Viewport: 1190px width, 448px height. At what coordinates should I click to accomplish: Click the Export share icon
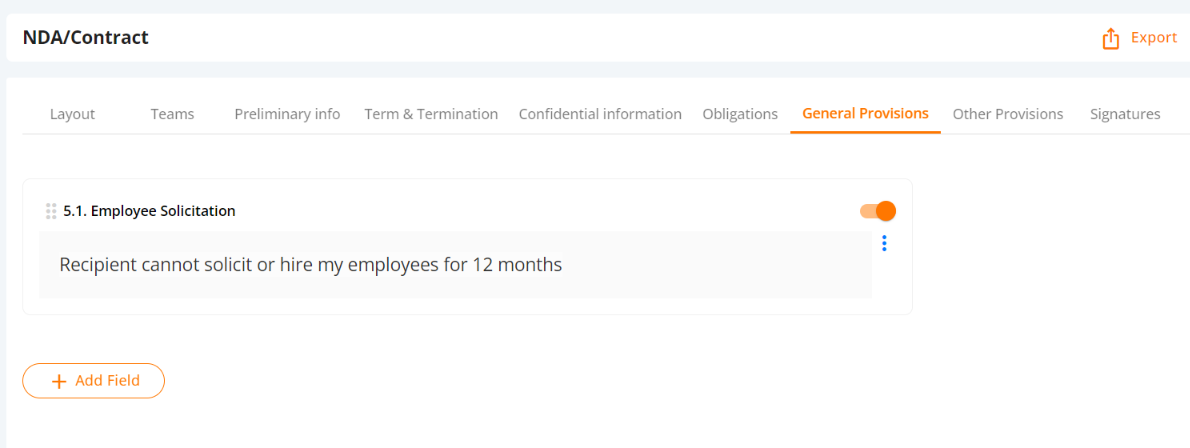[x=1110, y=39]
